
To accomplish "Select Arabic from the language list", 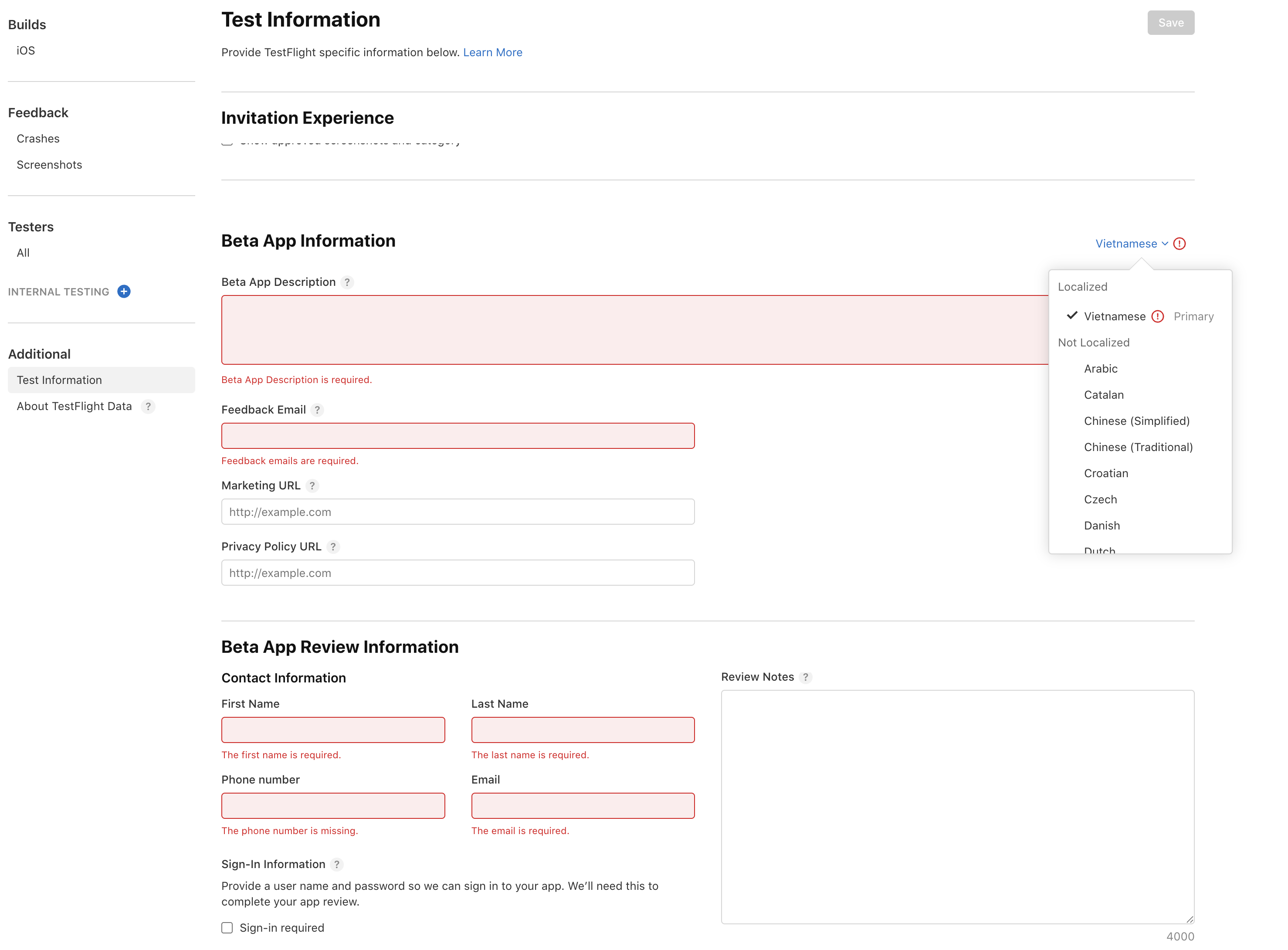I will (x=1101, y=369).
